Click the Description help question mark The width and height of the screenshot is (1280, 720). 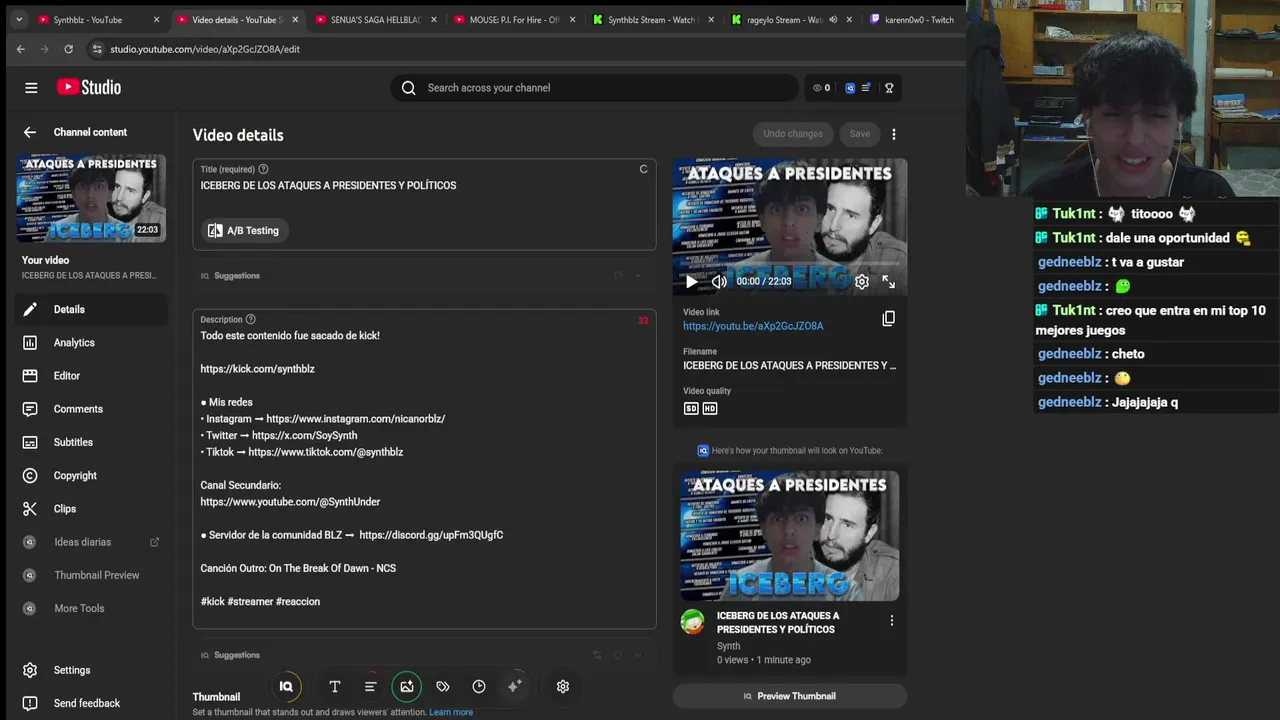[250, 320]
